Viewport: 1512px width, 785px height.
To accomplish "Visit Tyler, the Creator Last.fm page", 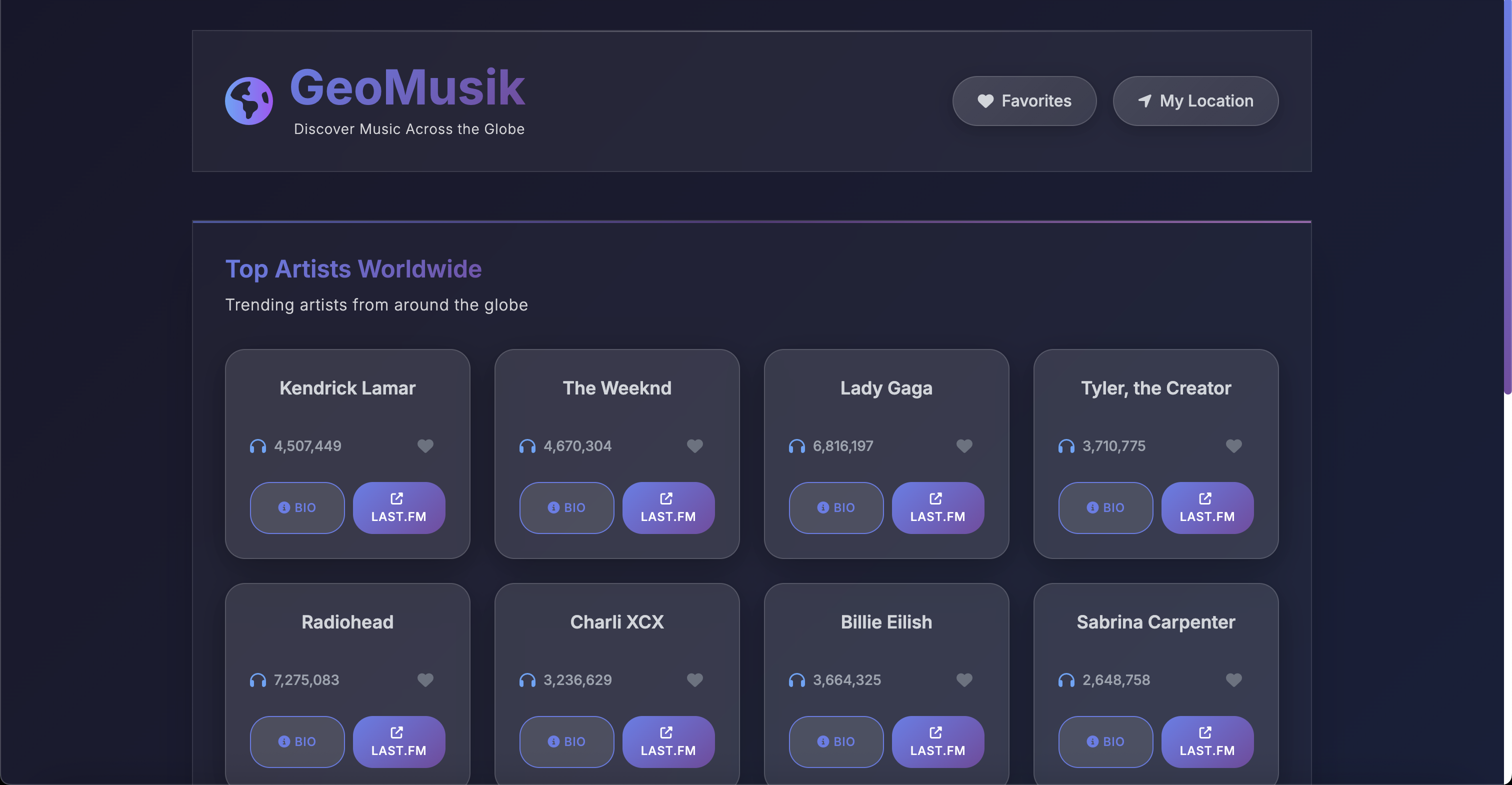I will point(1207,507).
